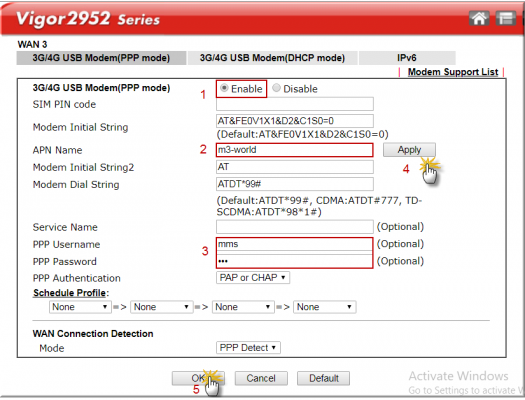The height and width of the screenshot is (400, 525).
Task: Open the menu icon beside home icon
Action: (x=505, y=18)
